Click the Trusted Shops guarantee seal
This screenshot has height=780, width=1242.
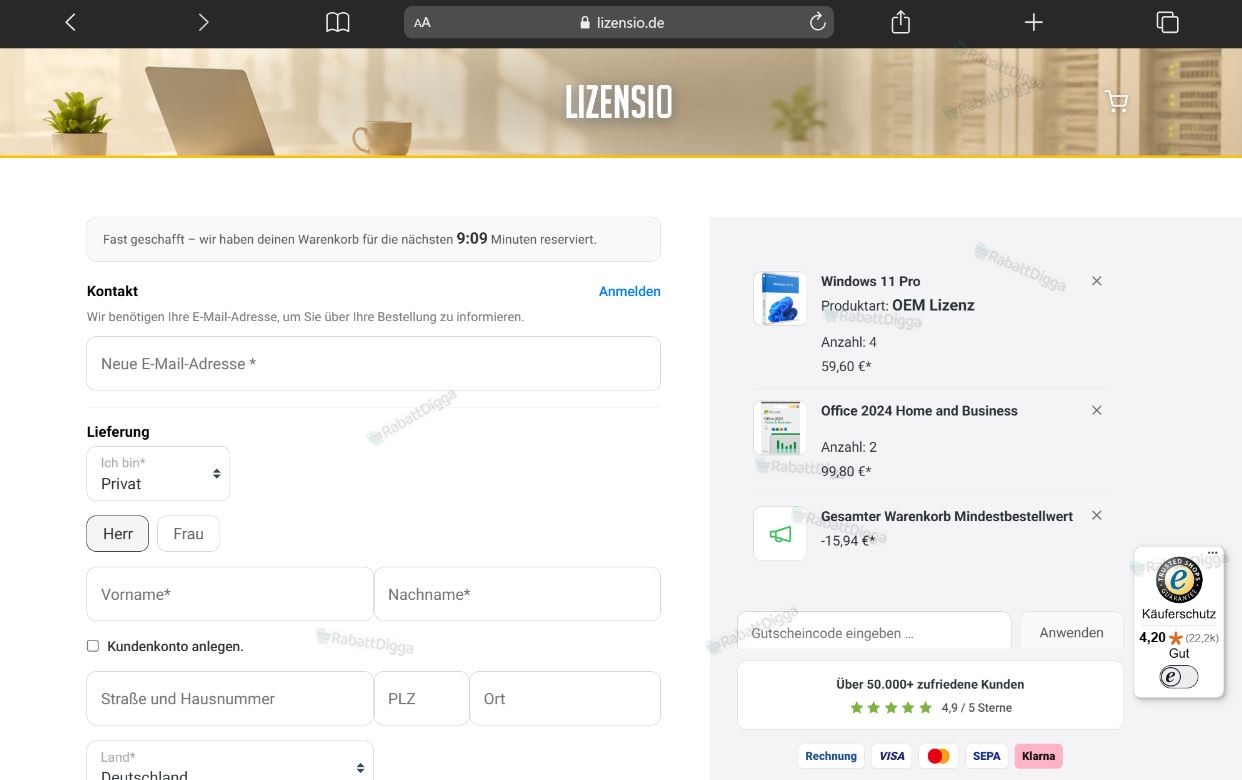(x=1179, y=580)
